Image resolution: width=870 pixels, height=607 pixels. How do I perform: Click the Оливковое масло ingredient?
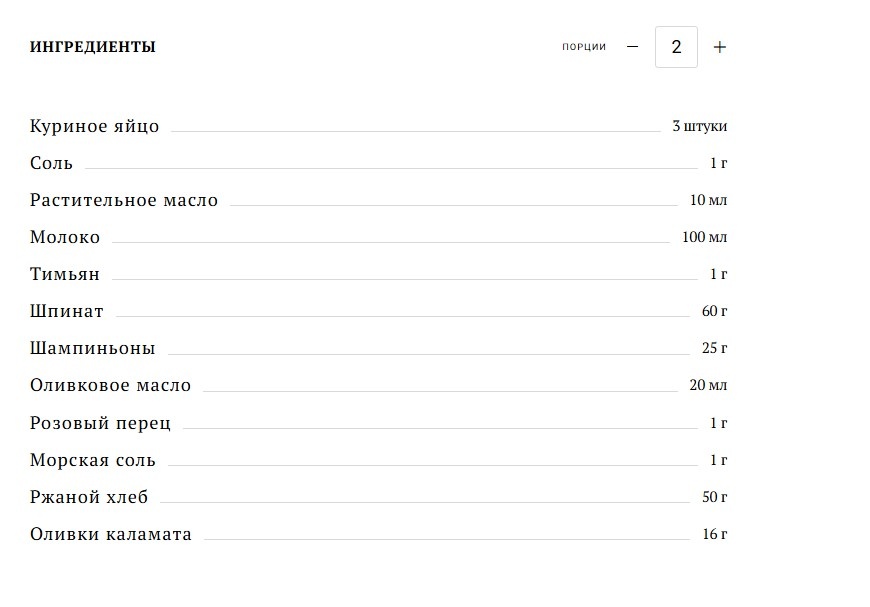pyautogui.click(x=111, y=386)
